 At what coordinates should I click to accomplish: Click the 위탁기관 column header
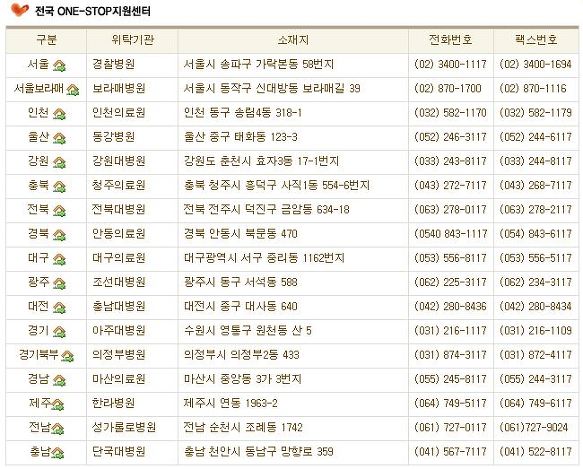pyautogui.click(x=132, y=40)
